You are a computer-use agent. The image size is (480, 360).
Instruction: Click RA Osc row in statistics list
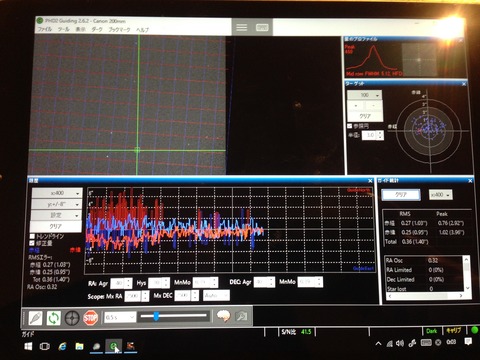(423, 260)
